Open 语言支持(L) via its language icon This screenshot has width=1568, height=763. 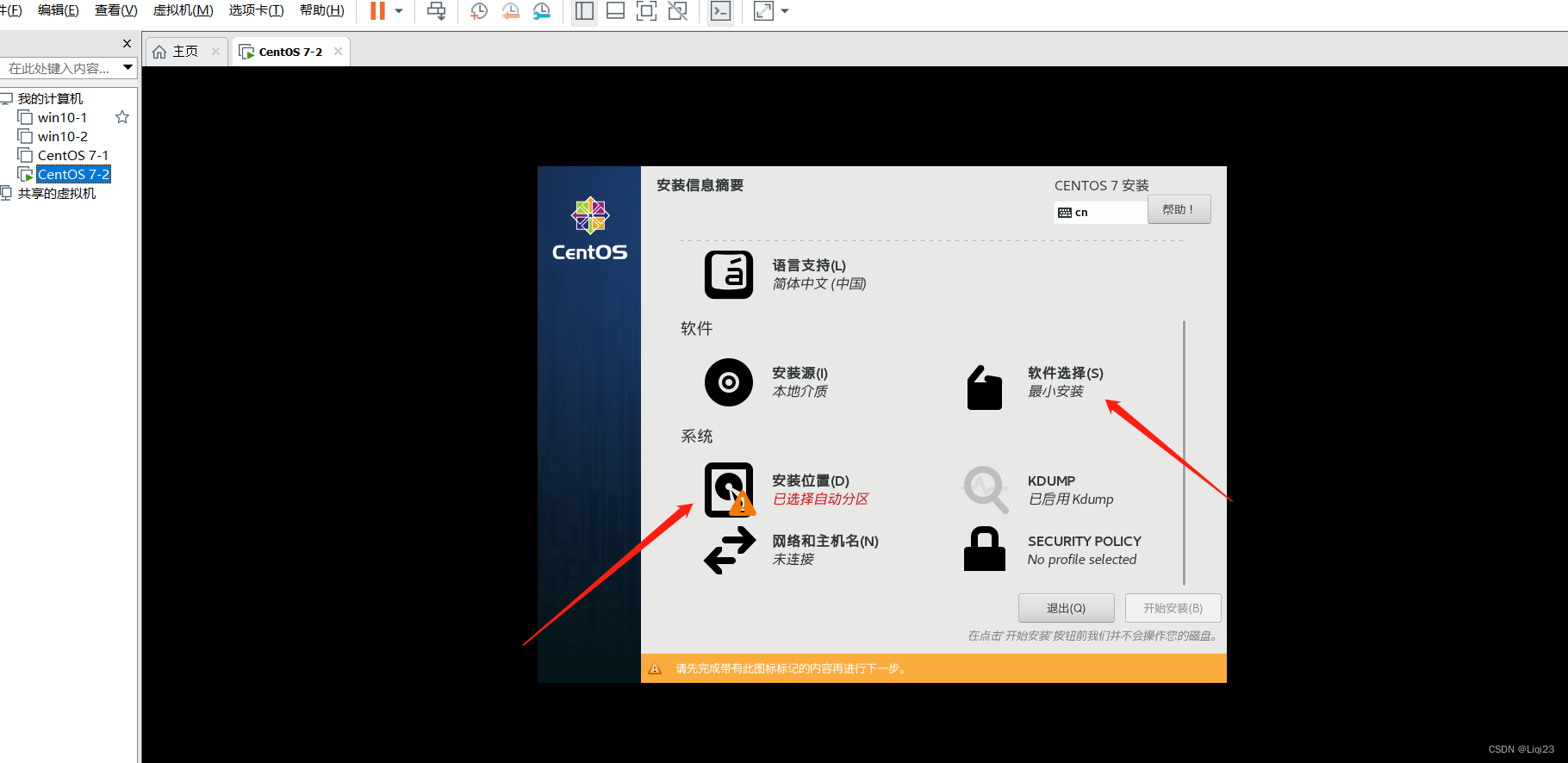[x=729, y=275]
